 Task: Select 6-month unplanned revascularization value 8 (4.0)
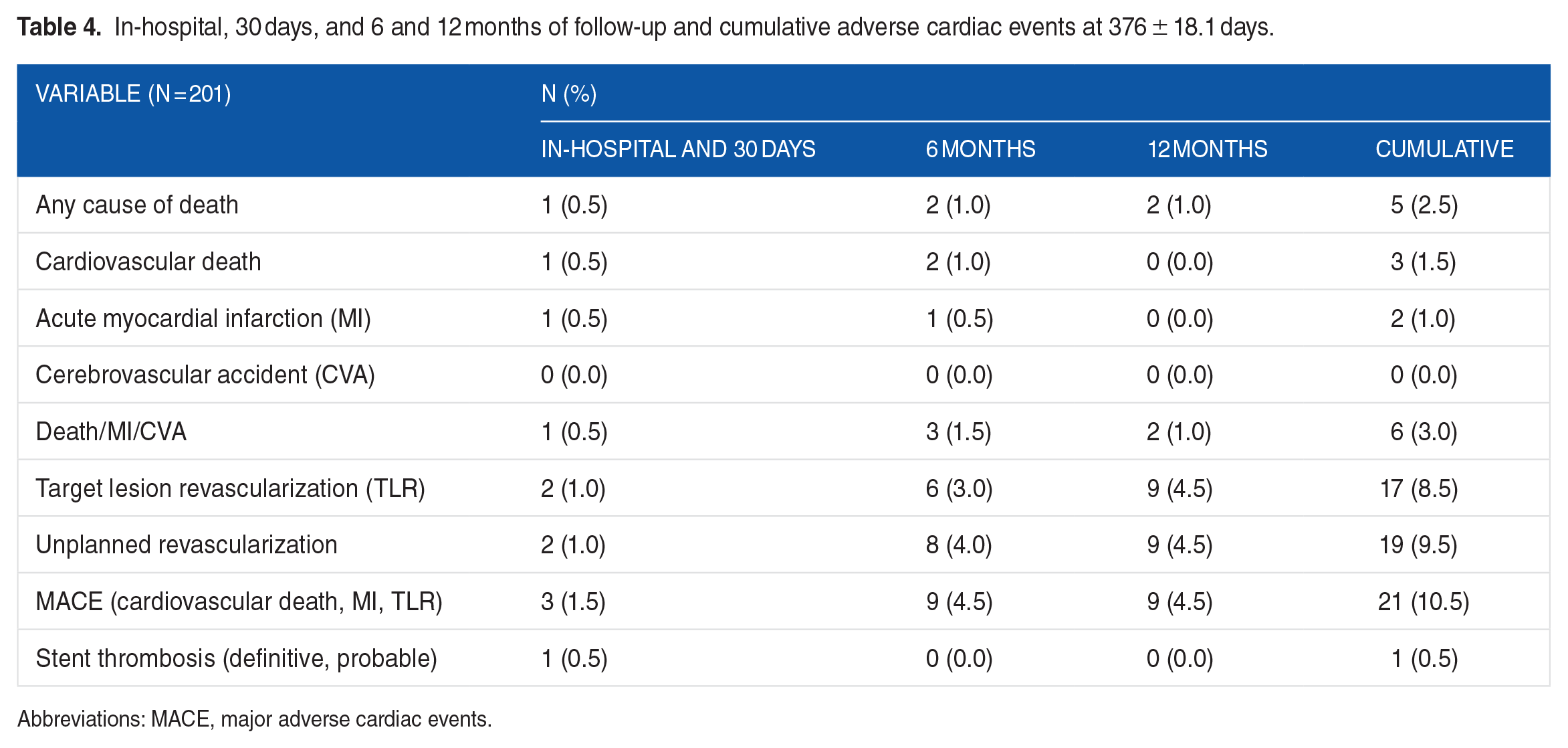[959, 545]
